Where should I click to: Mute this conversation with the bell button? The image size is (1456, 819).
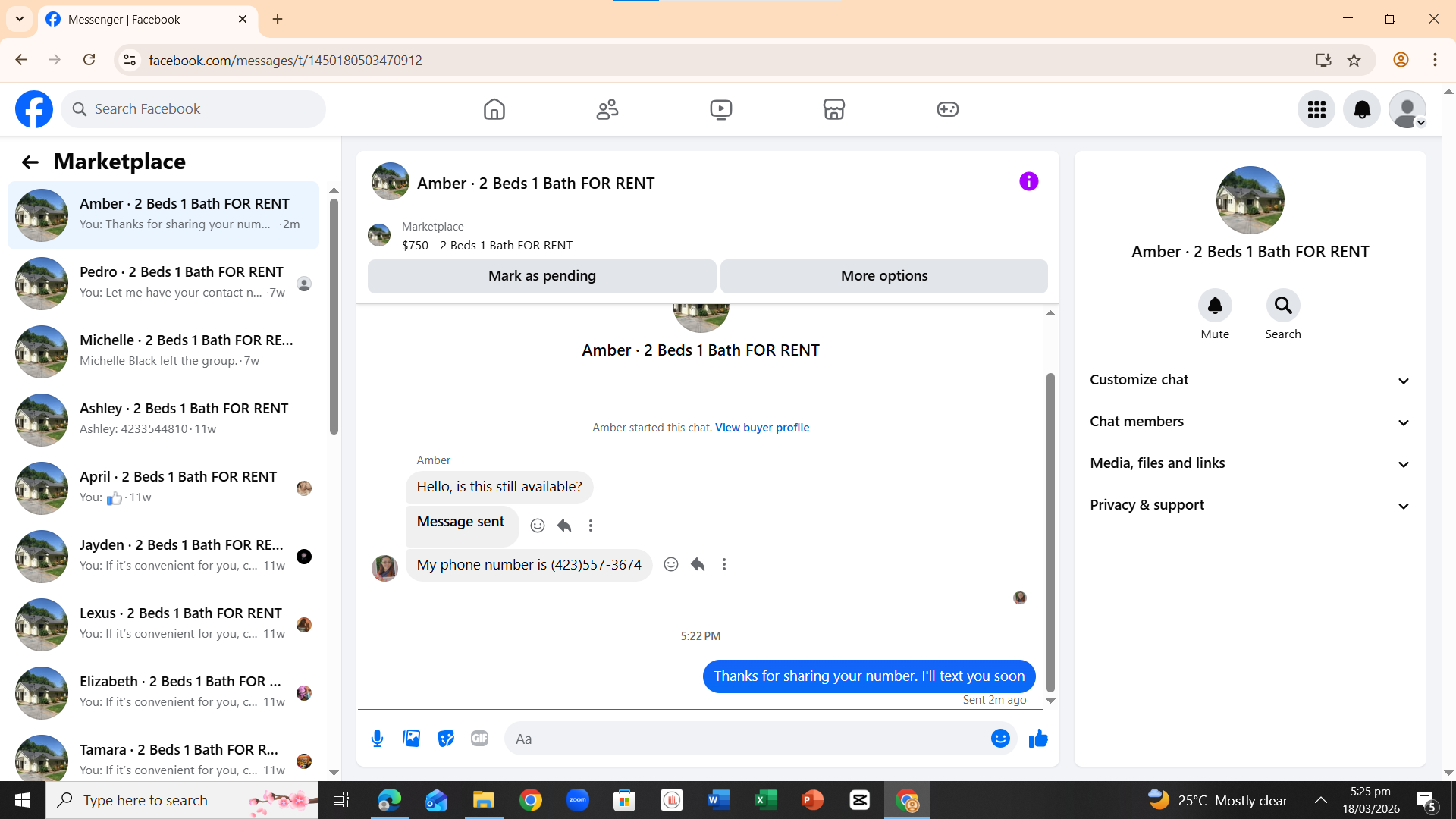click(x=1214, y=306)
